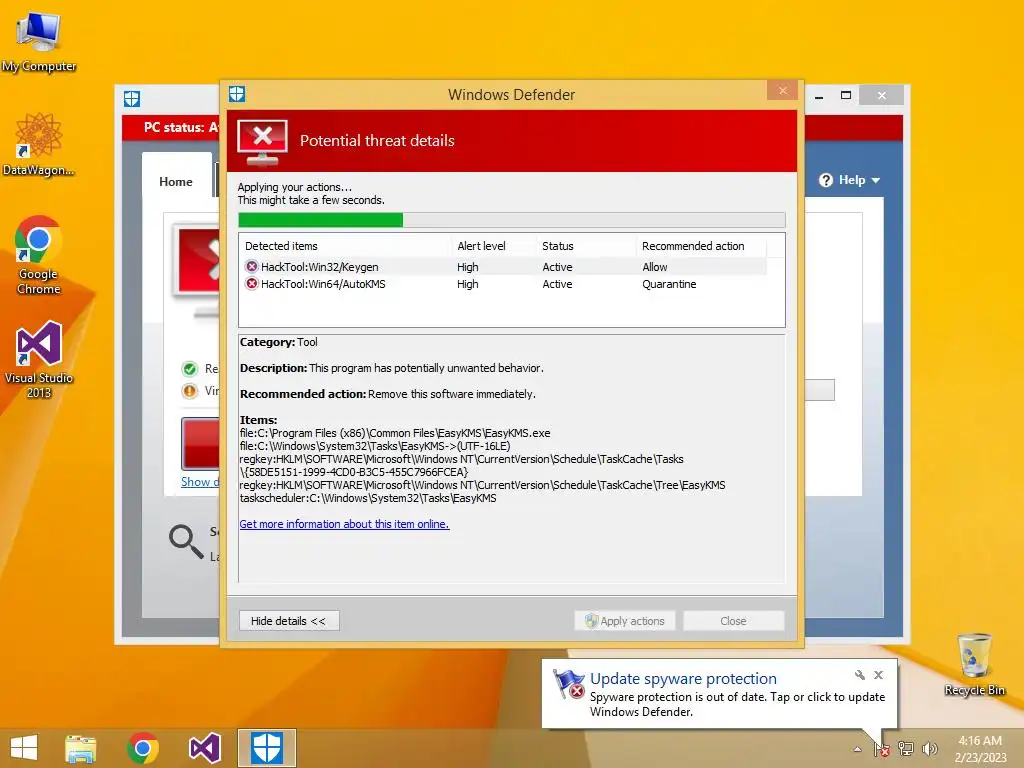
Task: Open the Windows Start button
Action: 24,748
